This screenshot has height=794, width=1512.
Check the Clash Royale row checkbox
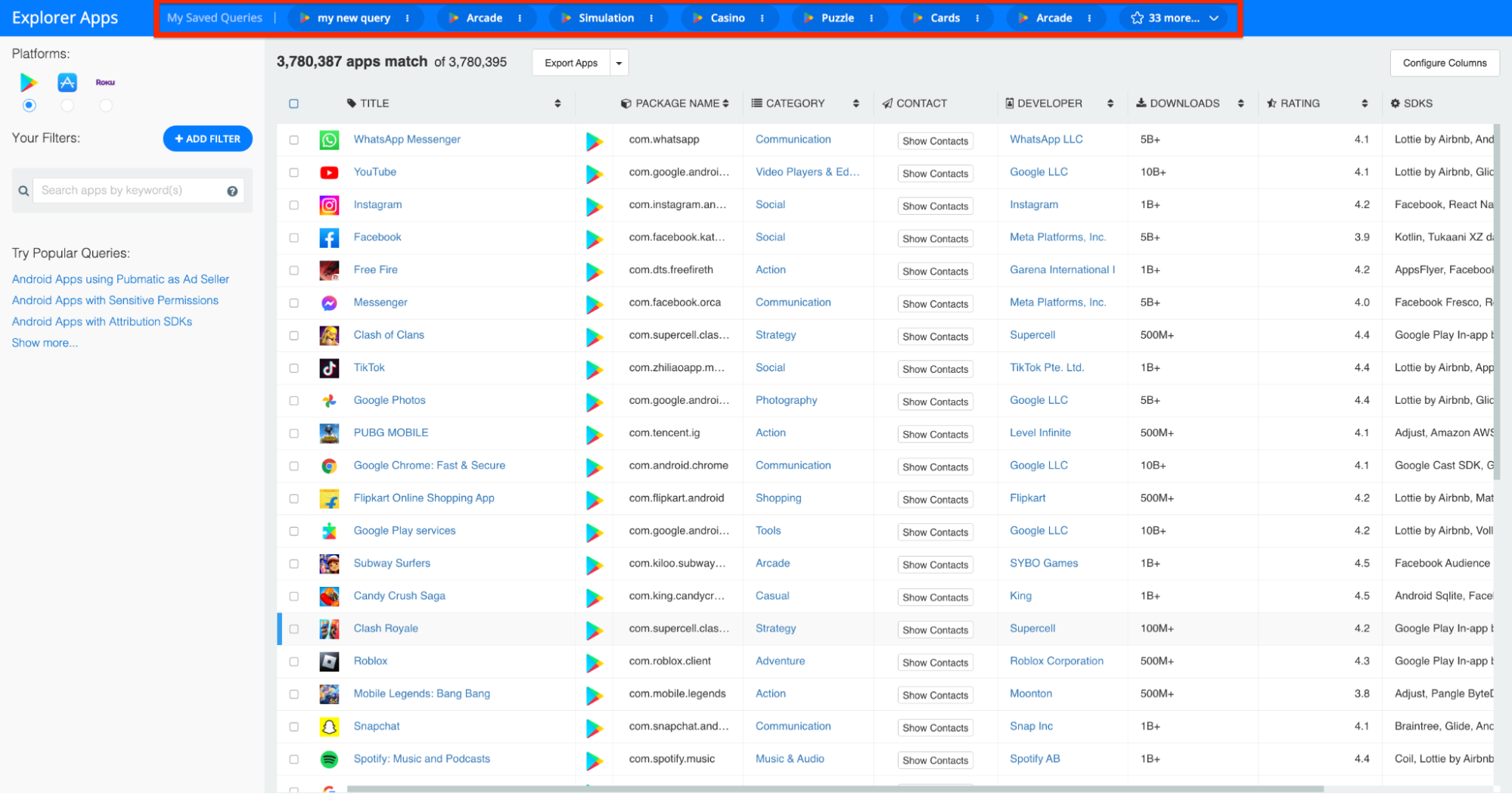294,629
